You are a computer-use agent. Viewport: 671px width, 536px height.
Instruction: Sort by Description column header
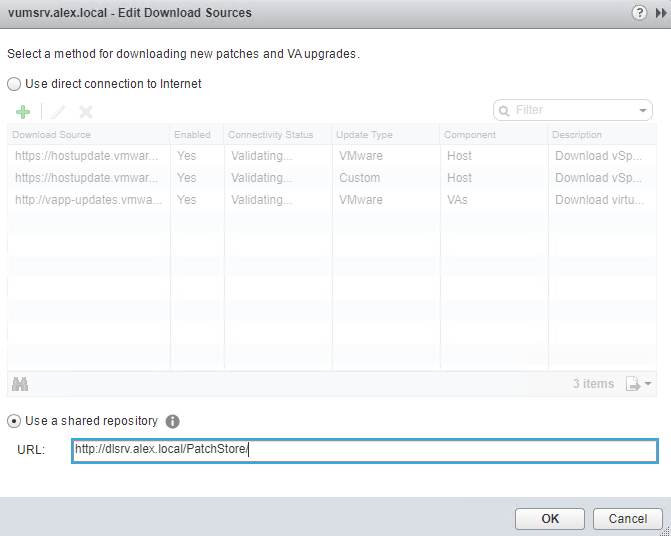[x=602, y=135]
